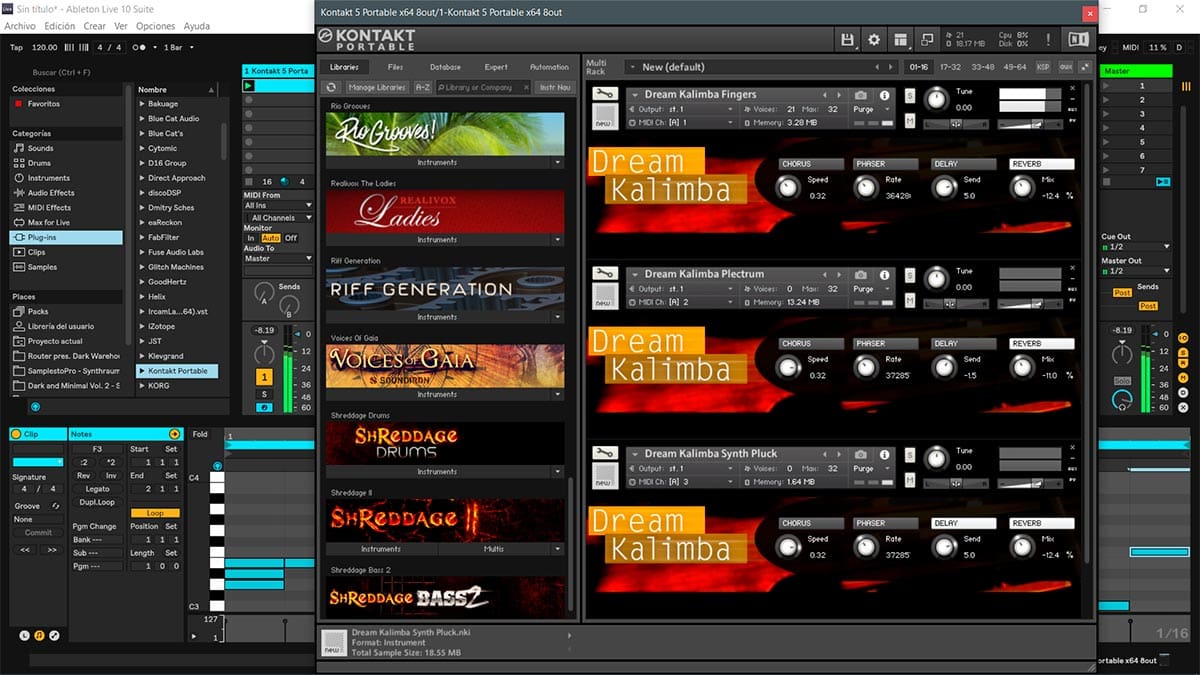Viewport: 1200px width, 675px height.
Task: Click the A-Z sort button
Action: 423,87
